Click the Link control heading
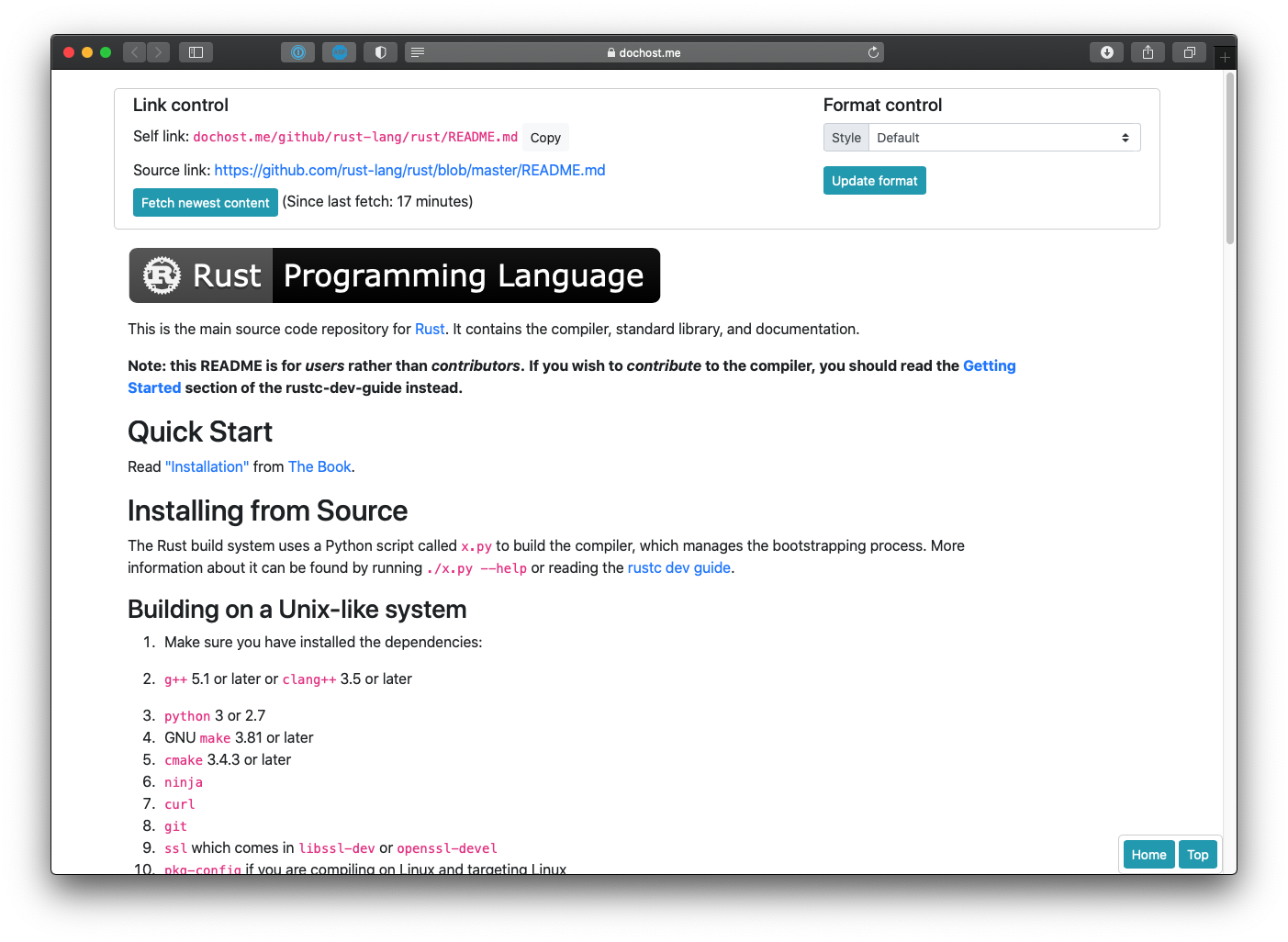Screen dimensions: 1288x942 tap(181, 105)
